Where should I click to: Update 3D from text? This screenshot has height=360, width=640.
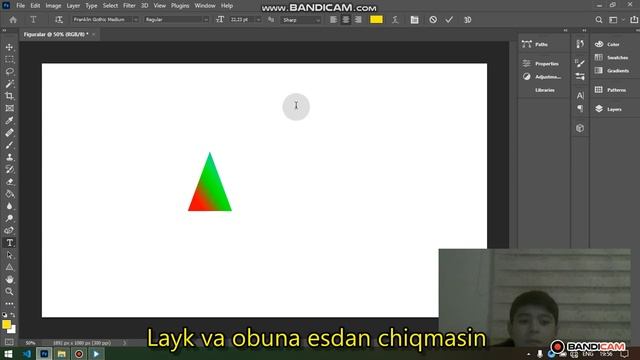coord(467,20)
